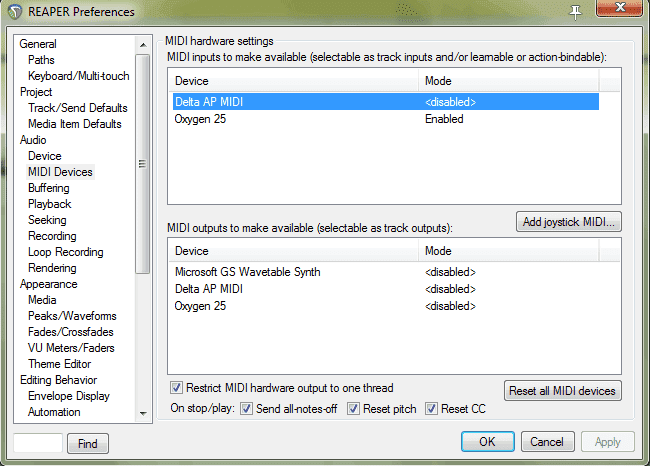The height and width of the screenshot is (466, 650).
Task: Click the pin icon in title bar
Action: [x=575, y=12]
